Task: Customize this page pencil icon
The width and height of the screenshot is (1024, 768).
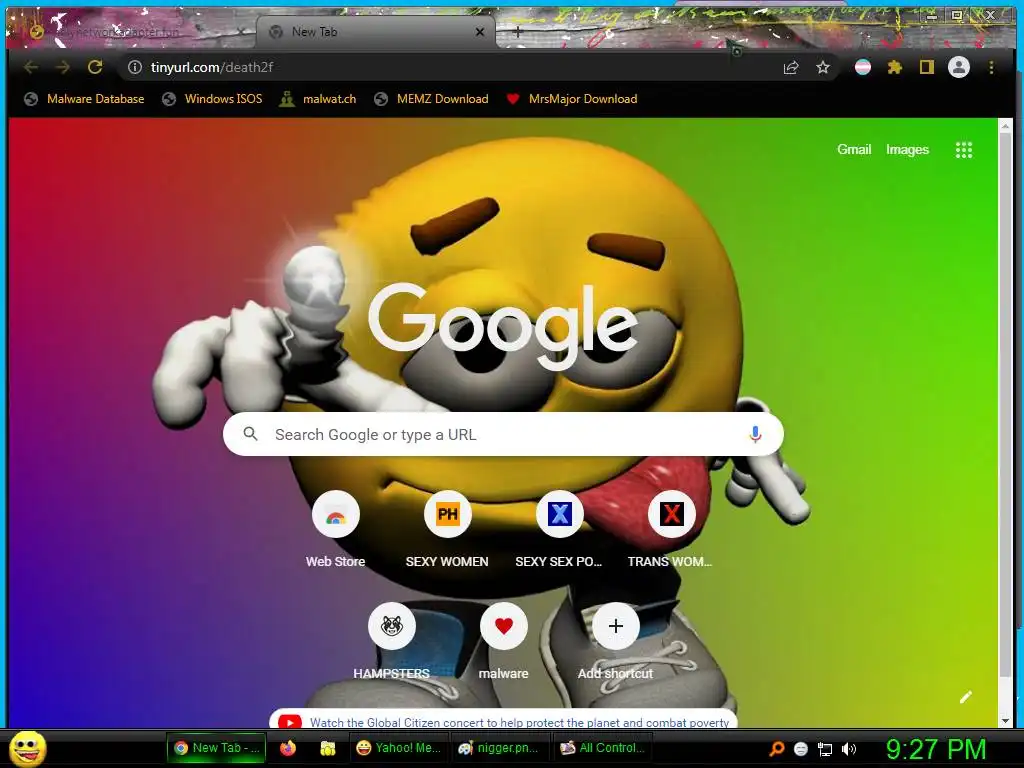Action: (x=966, y=697)
